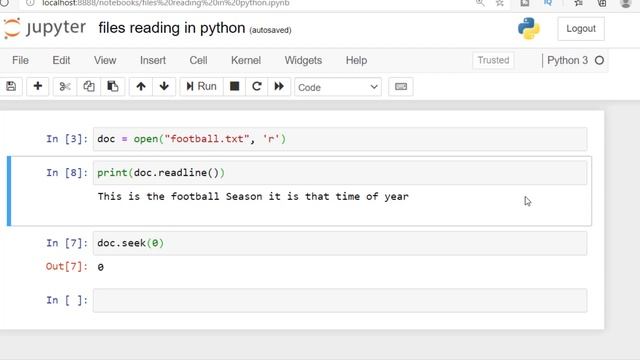Move the selected cell up
Viewport: 640px width, 360px height.
click(141, 87)
